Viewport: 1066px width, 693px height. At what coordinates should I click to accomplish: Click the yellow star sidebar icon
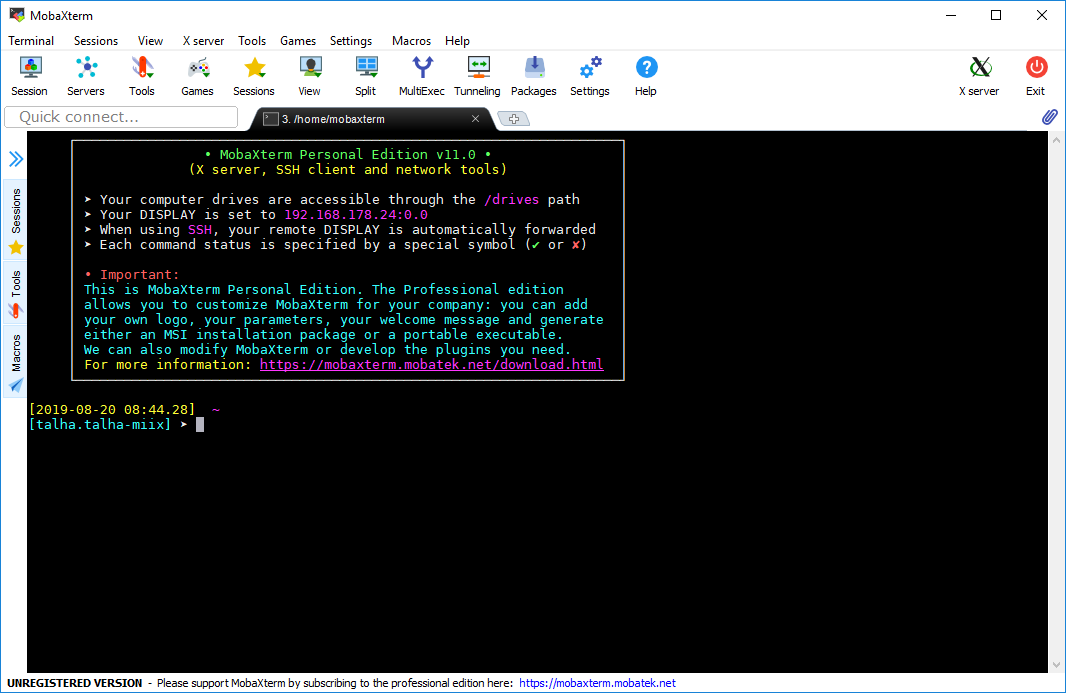tap(16, 248)
